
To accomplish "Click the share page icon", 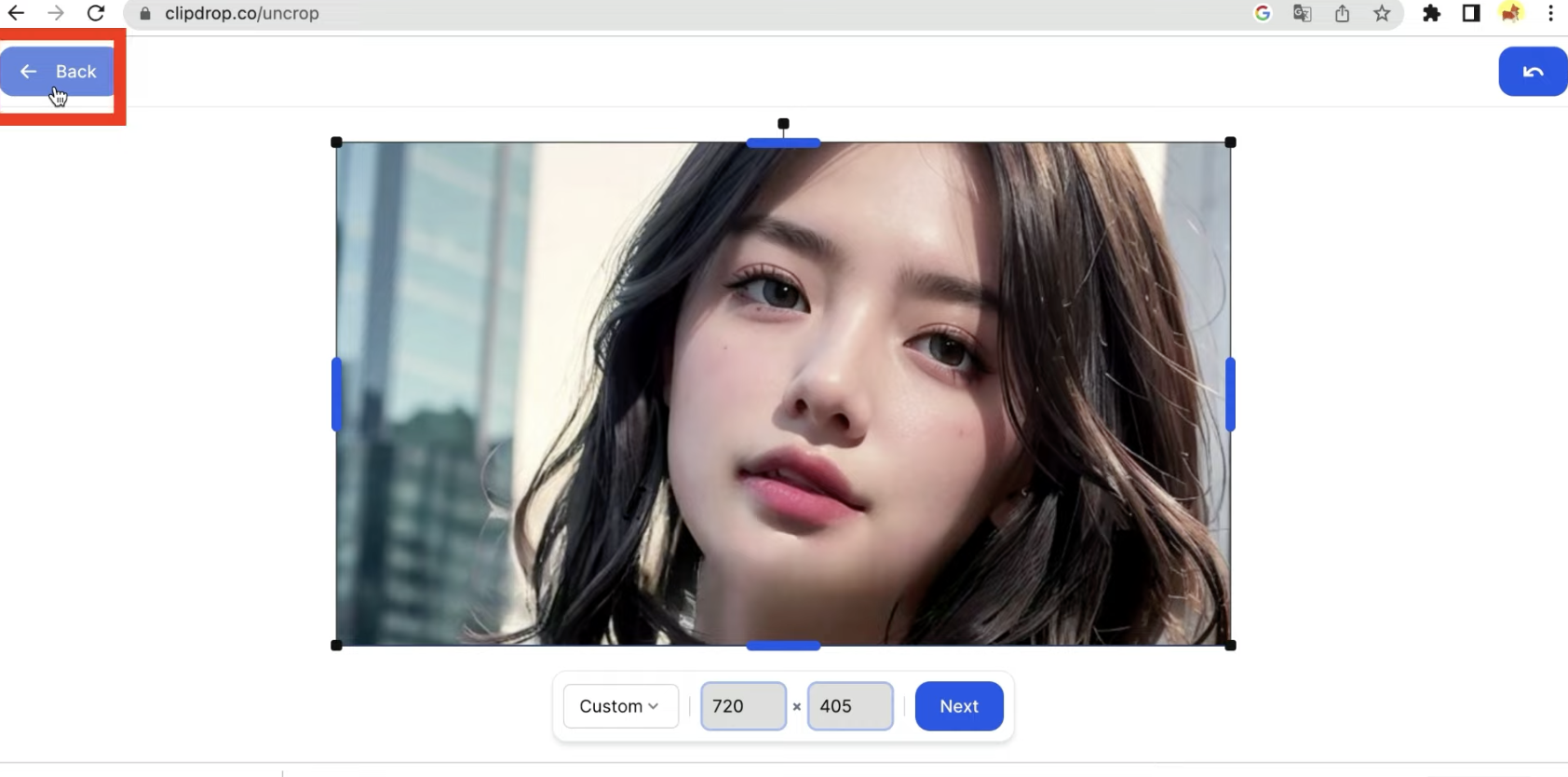I will (1342, 13).
